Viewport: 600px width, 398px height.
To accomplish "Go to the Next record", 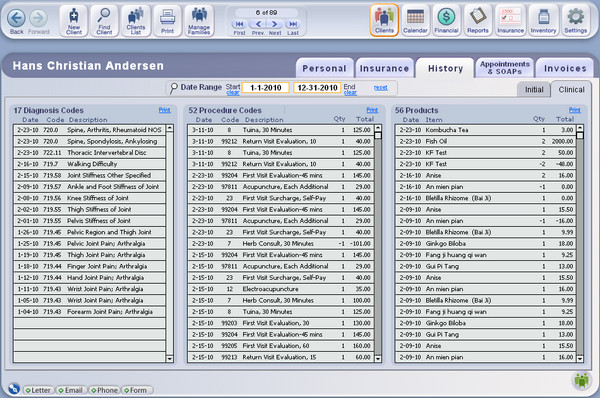I will [x=275, y=24].
